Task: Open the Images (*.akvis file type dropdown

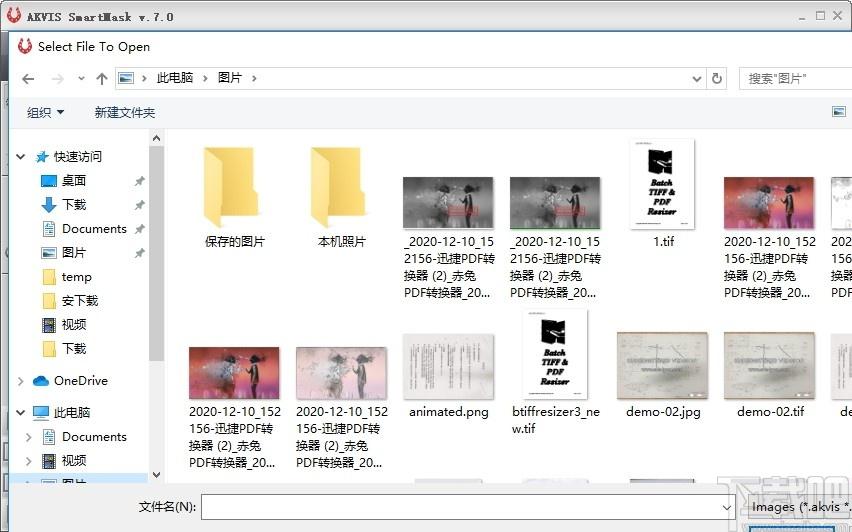Action: (x=800, y=508)
